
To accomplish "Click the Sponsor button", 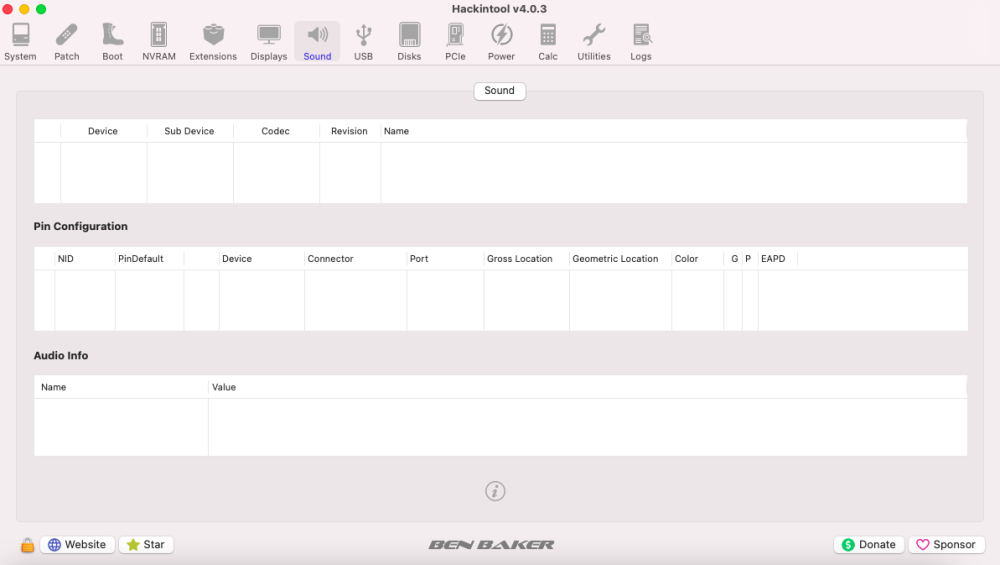I will [946, 545].
